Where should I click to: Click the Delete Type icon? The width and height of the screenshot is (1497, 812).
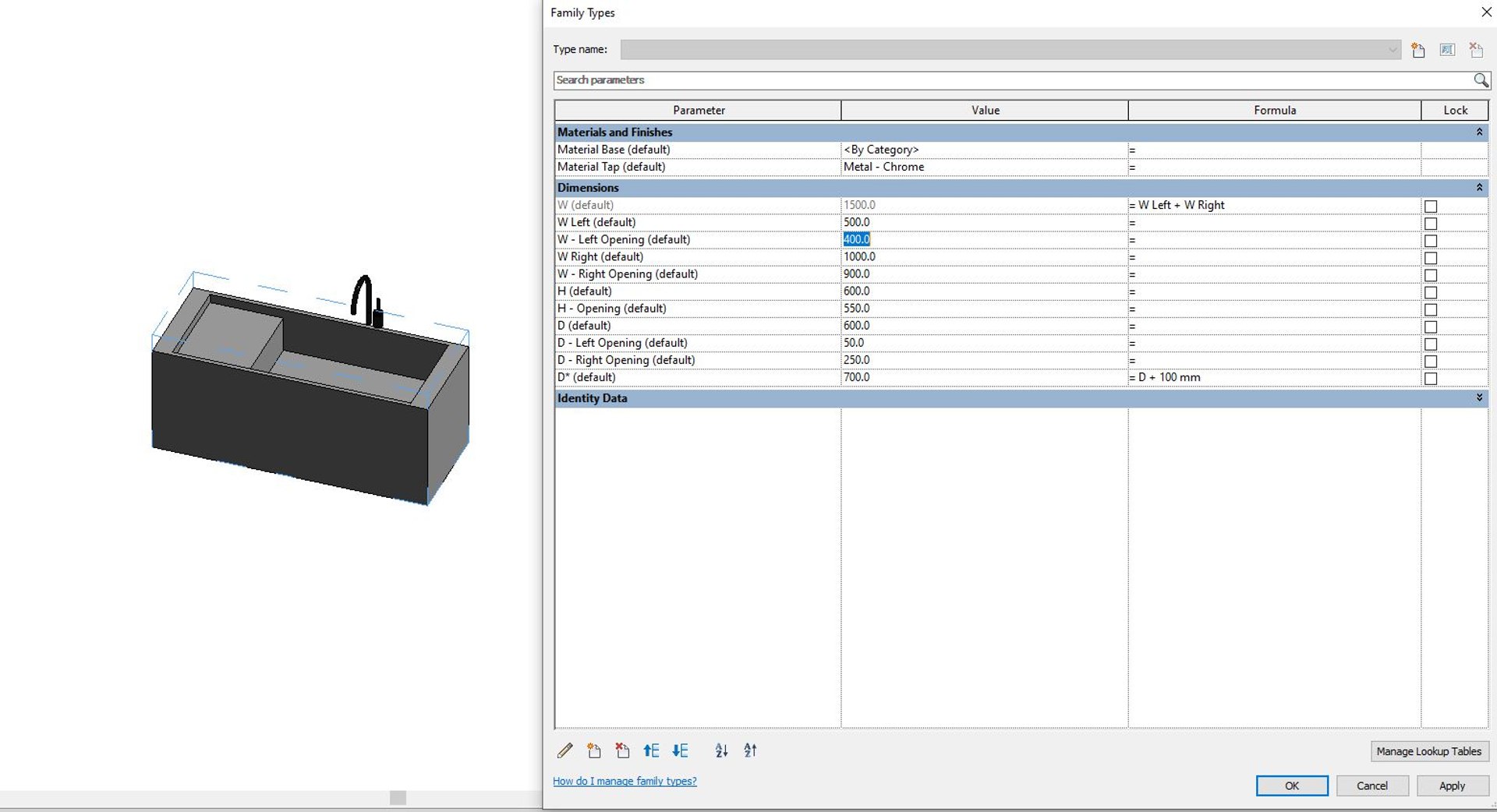pos(1476,50)
